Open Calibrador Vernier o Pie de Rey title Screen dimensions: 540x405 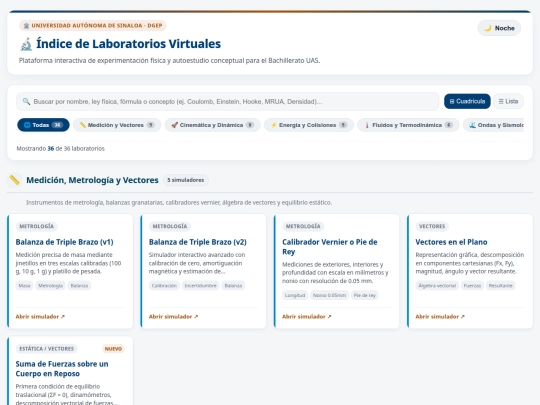tap(330, 247)
